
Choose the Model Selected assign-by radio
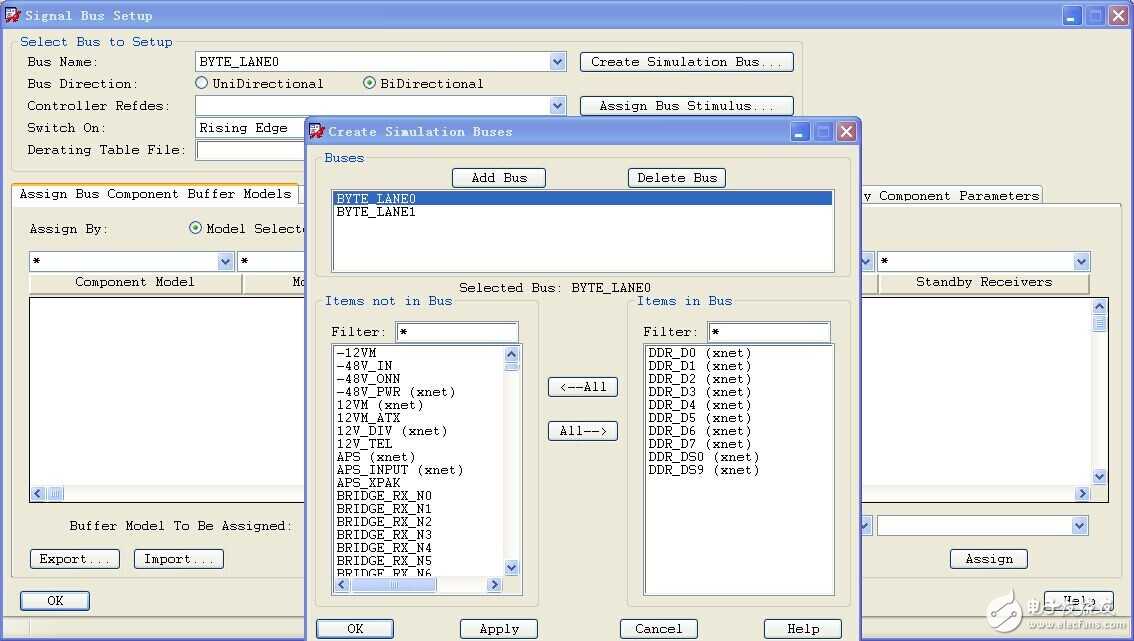click(x=195, y=228)
